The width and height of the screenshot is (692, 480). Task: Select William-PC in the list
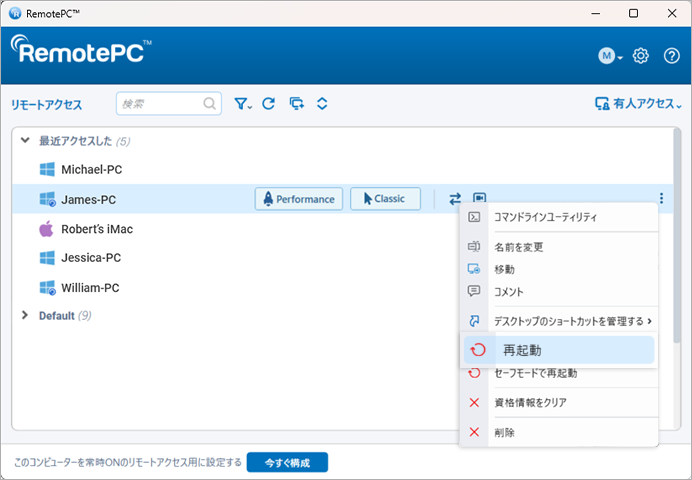[x=90, y=288]
